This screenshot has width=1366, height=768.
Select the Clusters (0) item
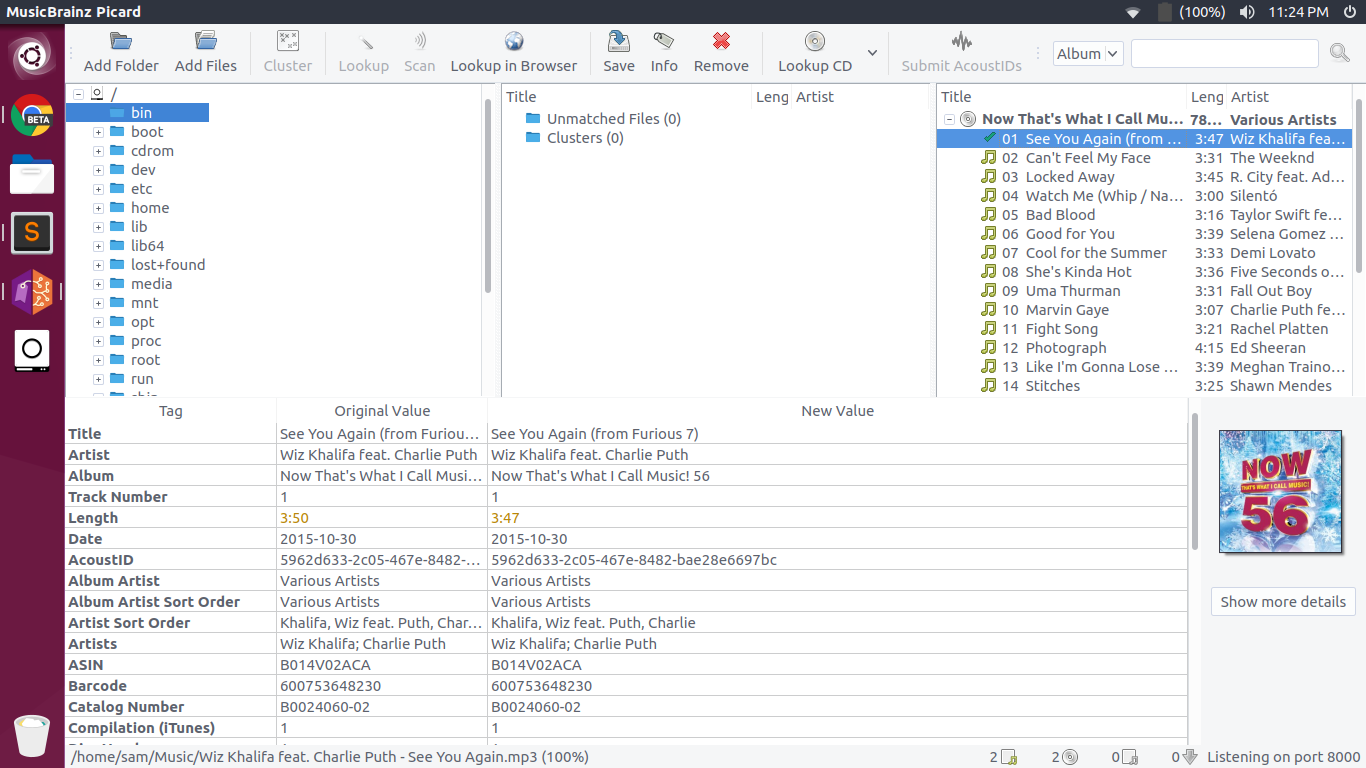tap(584, 138)
